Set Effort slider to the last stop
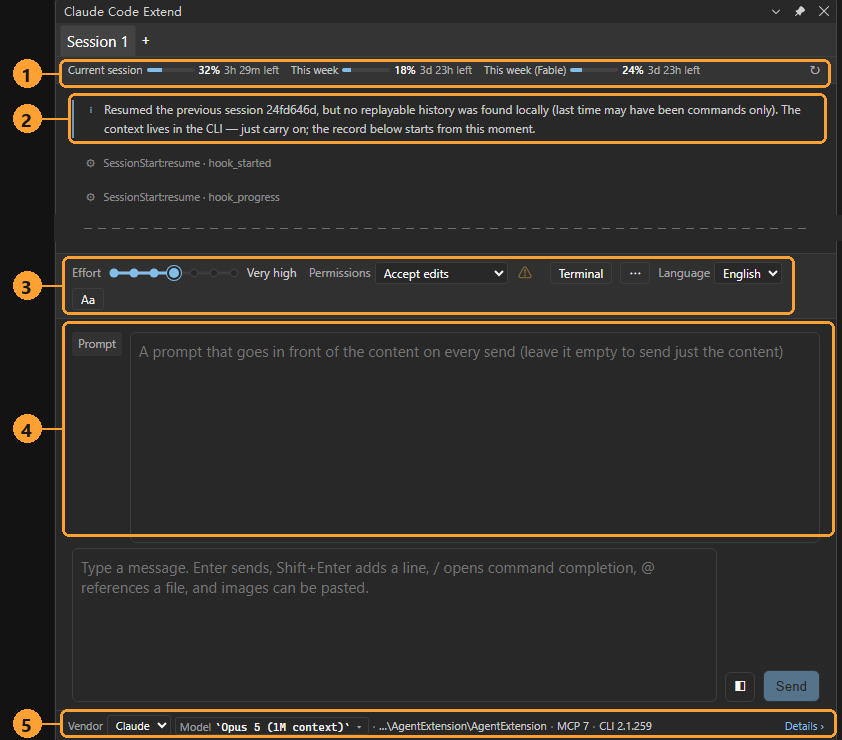 tap(234, 273)
